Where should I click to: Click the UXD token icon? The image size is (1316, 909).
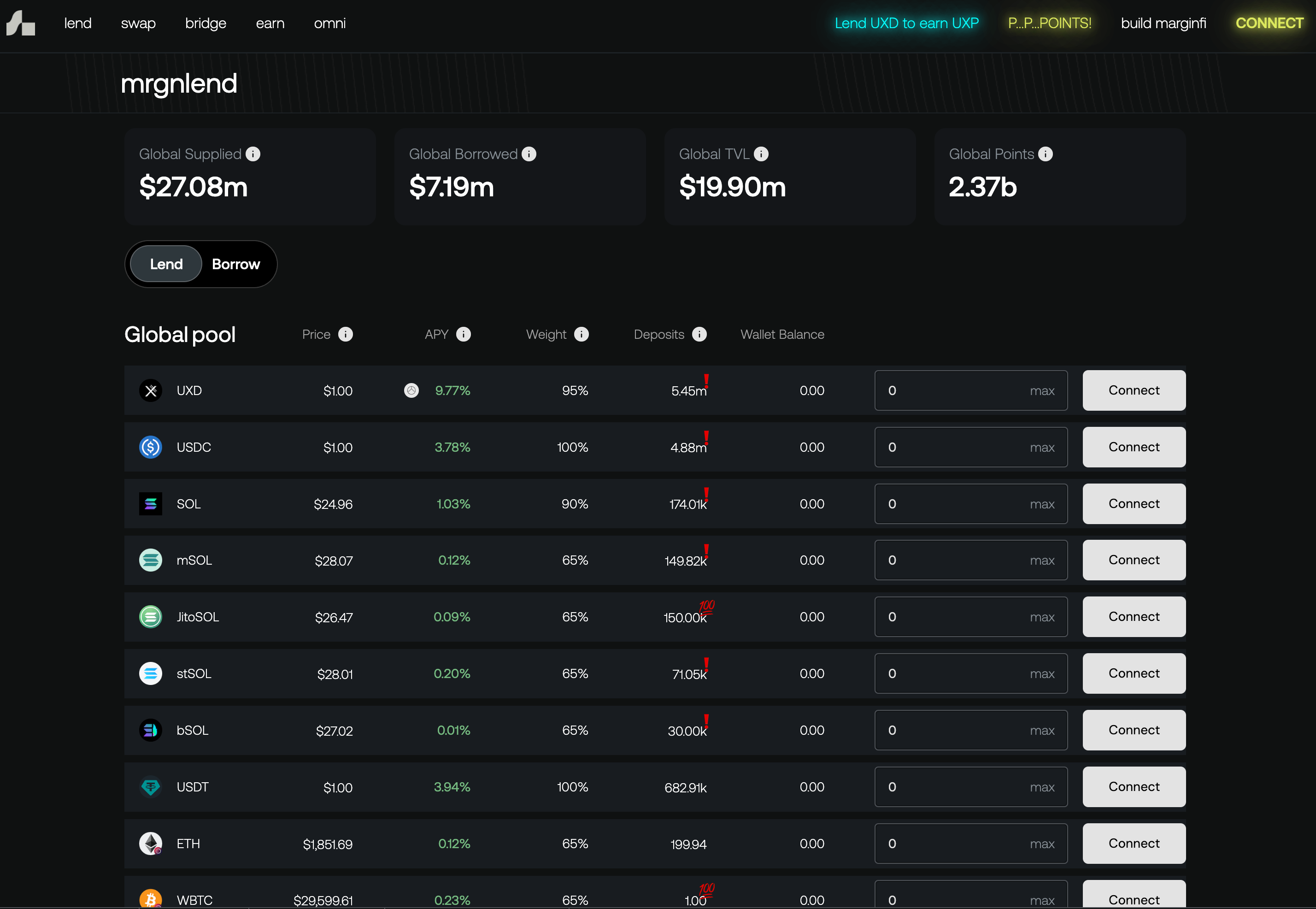(x=150, y=390)
